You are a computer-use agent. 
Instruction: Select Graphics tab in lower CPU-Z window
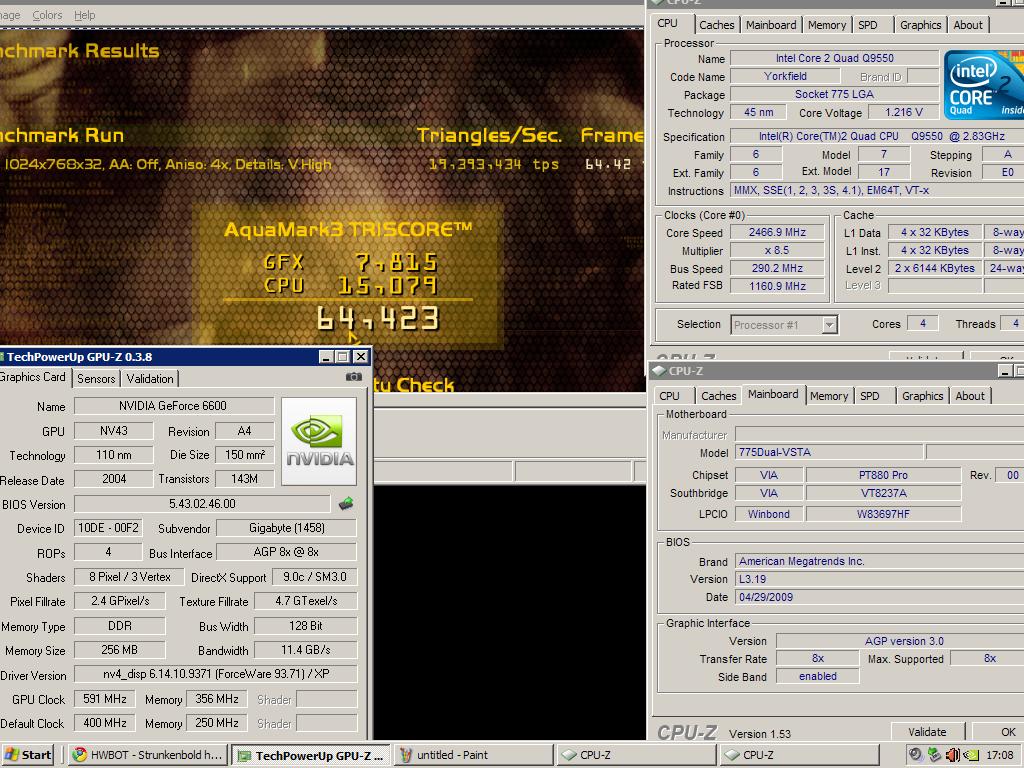[x=922, y=396]
